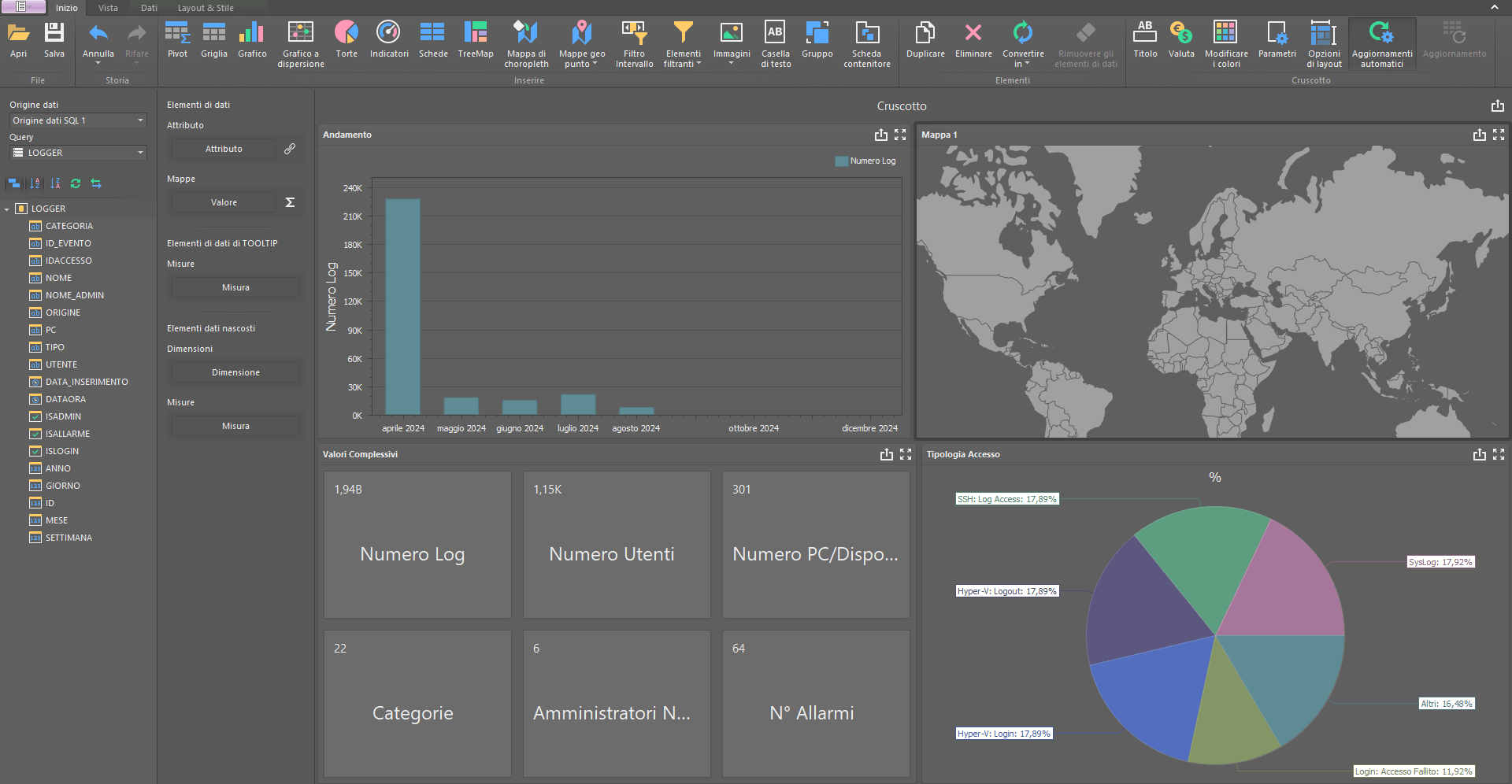Click the Dimensione placeholder button
Screen dimensions: 1512x784
(235, 372)
